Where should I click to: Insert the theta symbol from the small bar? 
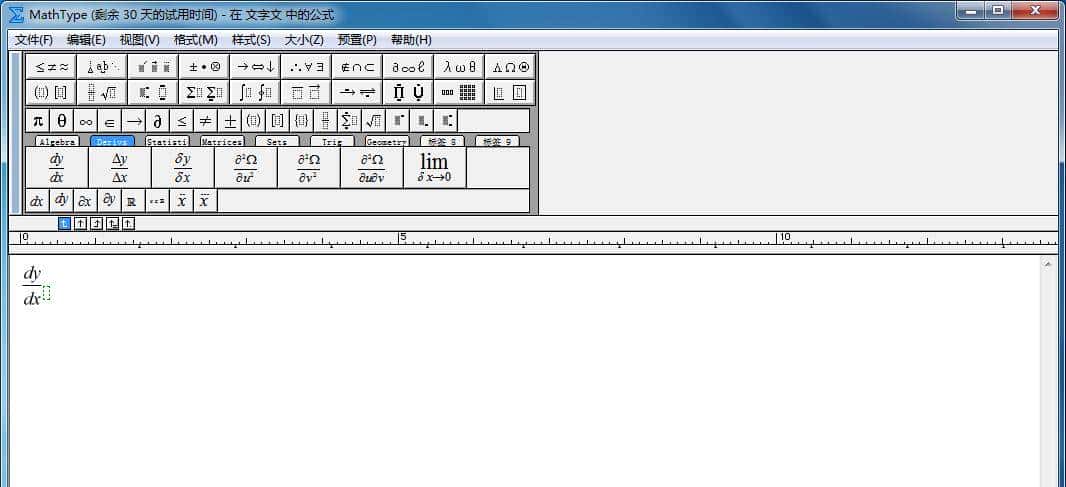pyautogui.click(x=62, y=121)
